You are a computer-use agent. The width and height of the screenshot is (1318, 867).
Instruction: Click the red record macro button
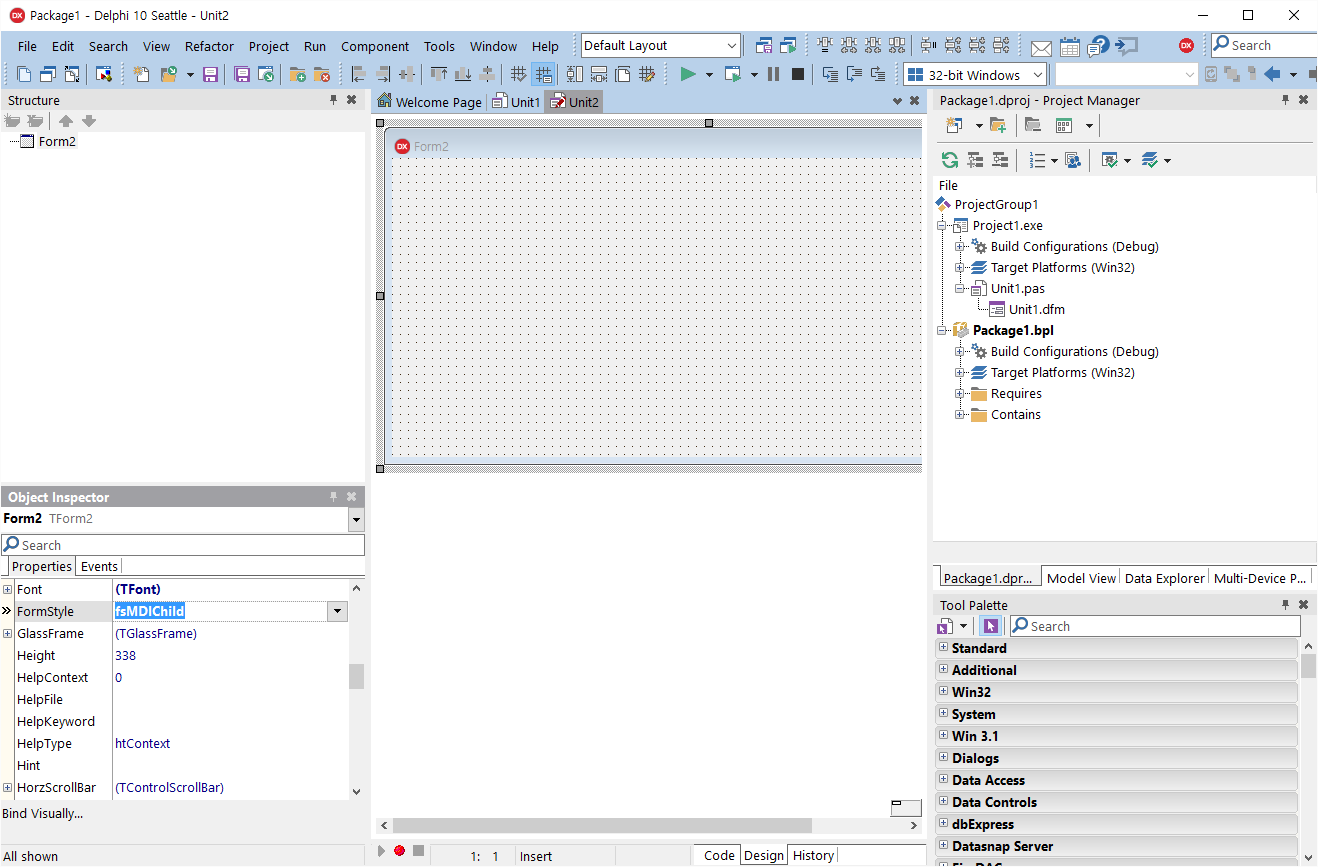pos(399,850)
